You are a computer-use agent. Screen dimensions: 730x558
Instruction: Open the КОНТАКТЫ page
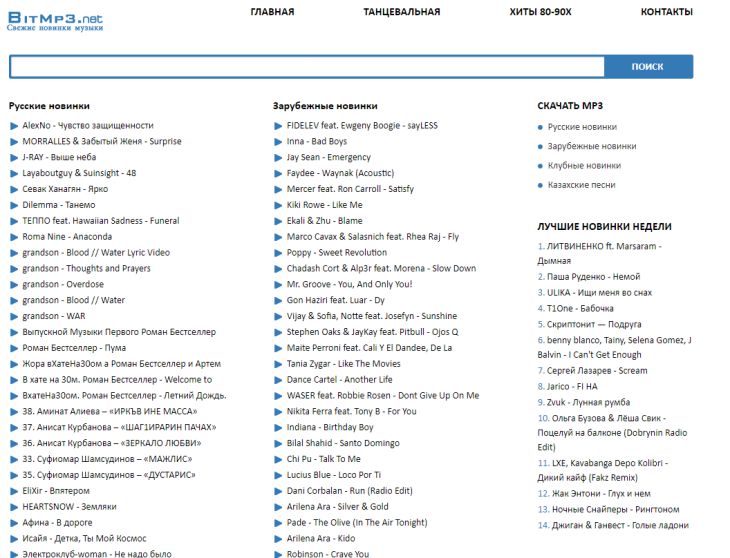(666, 12)
